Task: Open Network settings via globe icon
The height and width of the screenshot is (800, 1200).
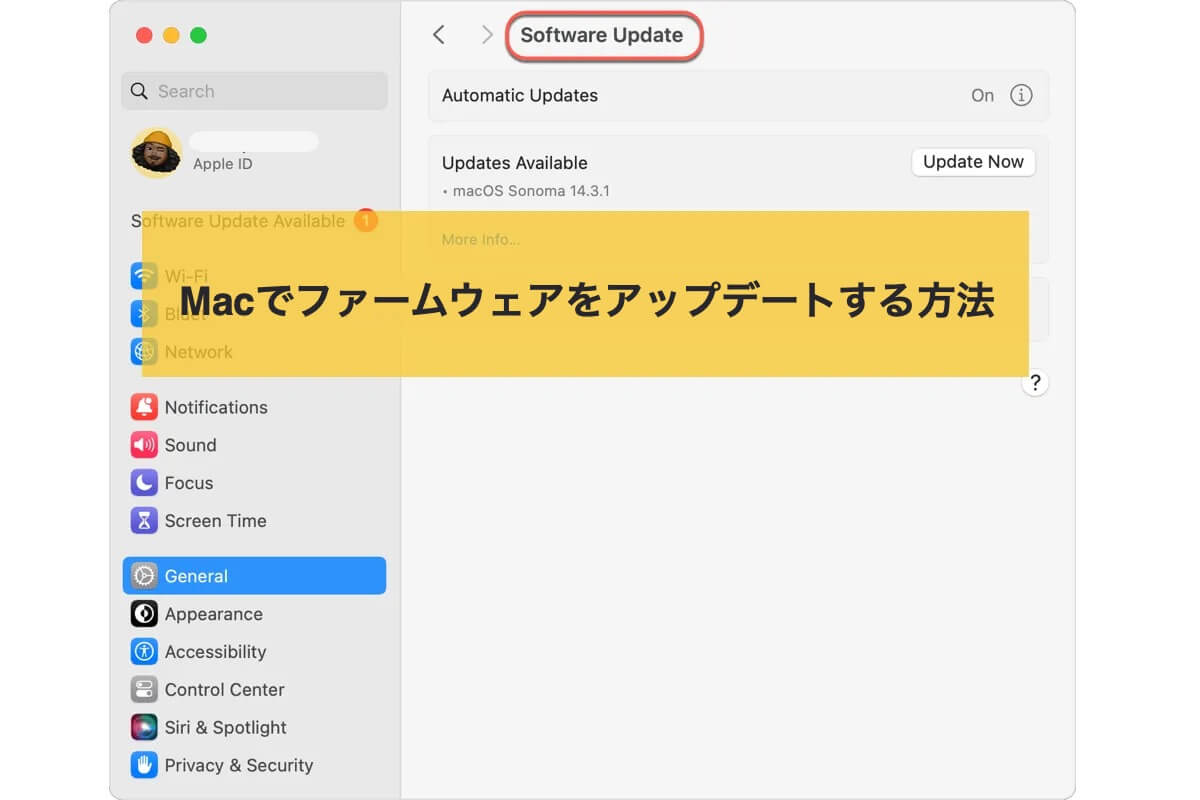Action: (144, 352)
